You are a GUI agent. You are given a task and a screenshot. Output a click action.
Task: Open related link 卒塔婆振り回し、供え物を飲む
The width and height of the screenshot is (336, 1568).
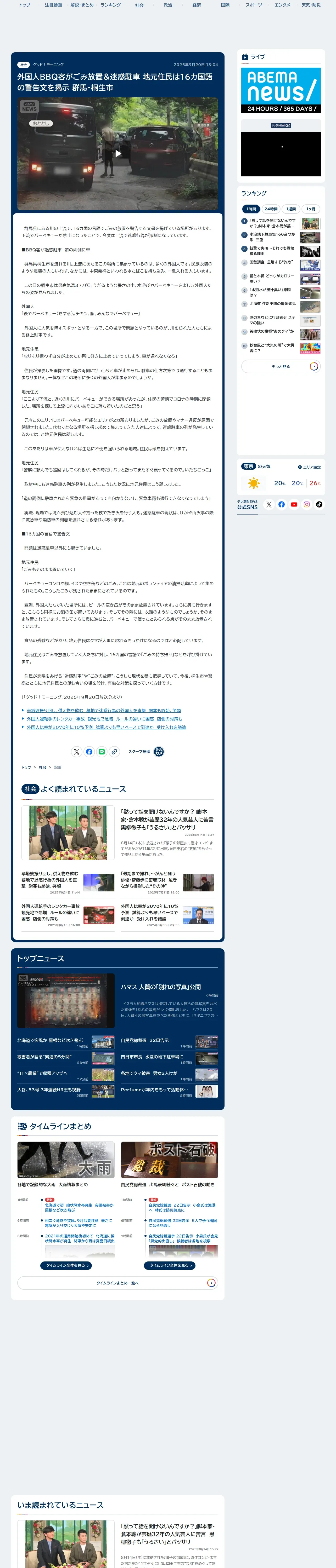(104, 710)
